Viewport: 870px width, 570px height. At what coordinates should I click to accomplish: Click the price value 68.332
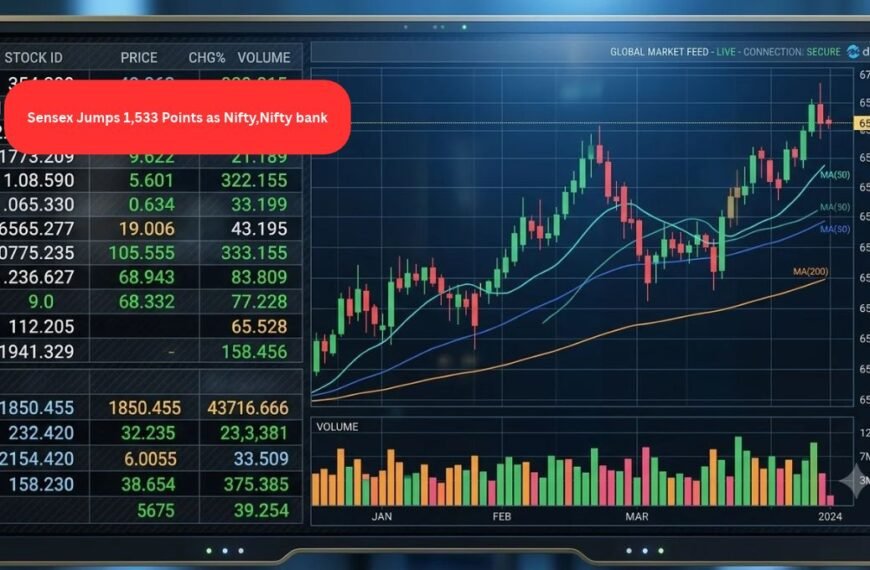[146, 301]
